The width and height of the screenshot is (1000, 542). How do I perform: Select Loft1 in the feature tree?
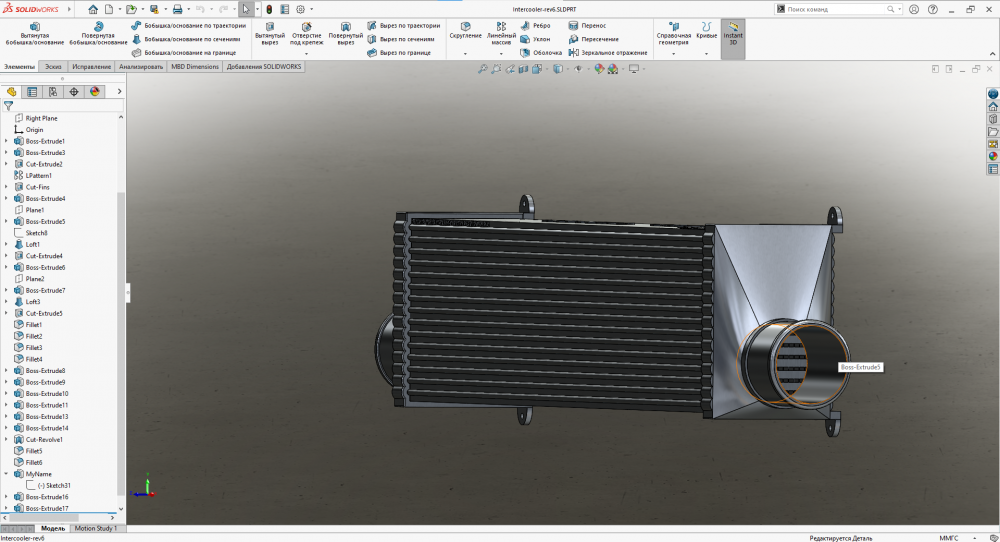[x=33, y=244]
